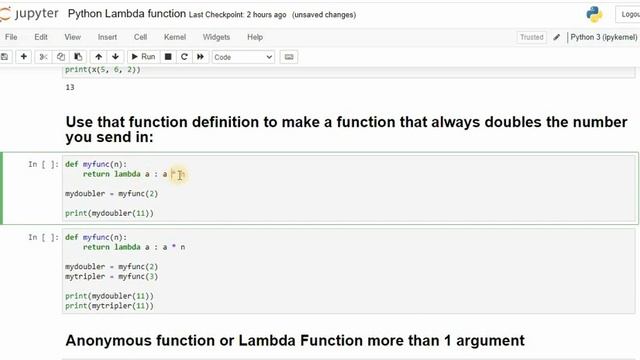The width and height of the screenshot is (640, 360).
Task: Click the Python 3 (ipykernel) kernel name
Action: coord(604,37)
